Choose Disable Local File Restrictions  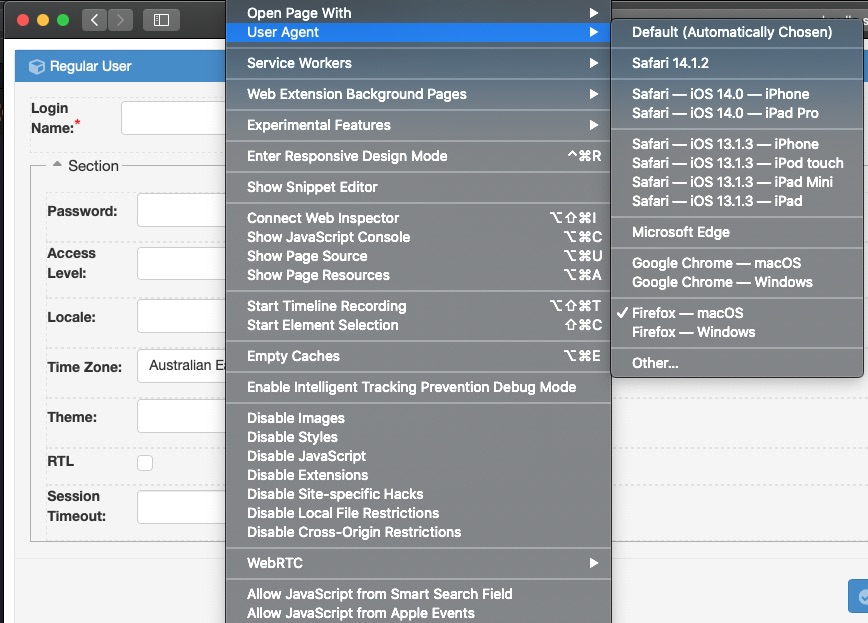click(x=418, y=513)
